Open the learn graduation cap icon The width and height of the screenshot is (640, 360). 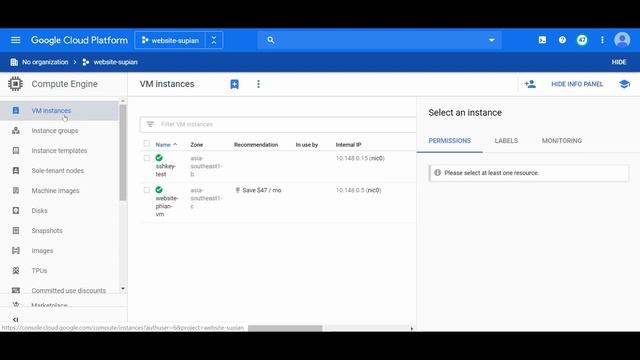point(624,84)
